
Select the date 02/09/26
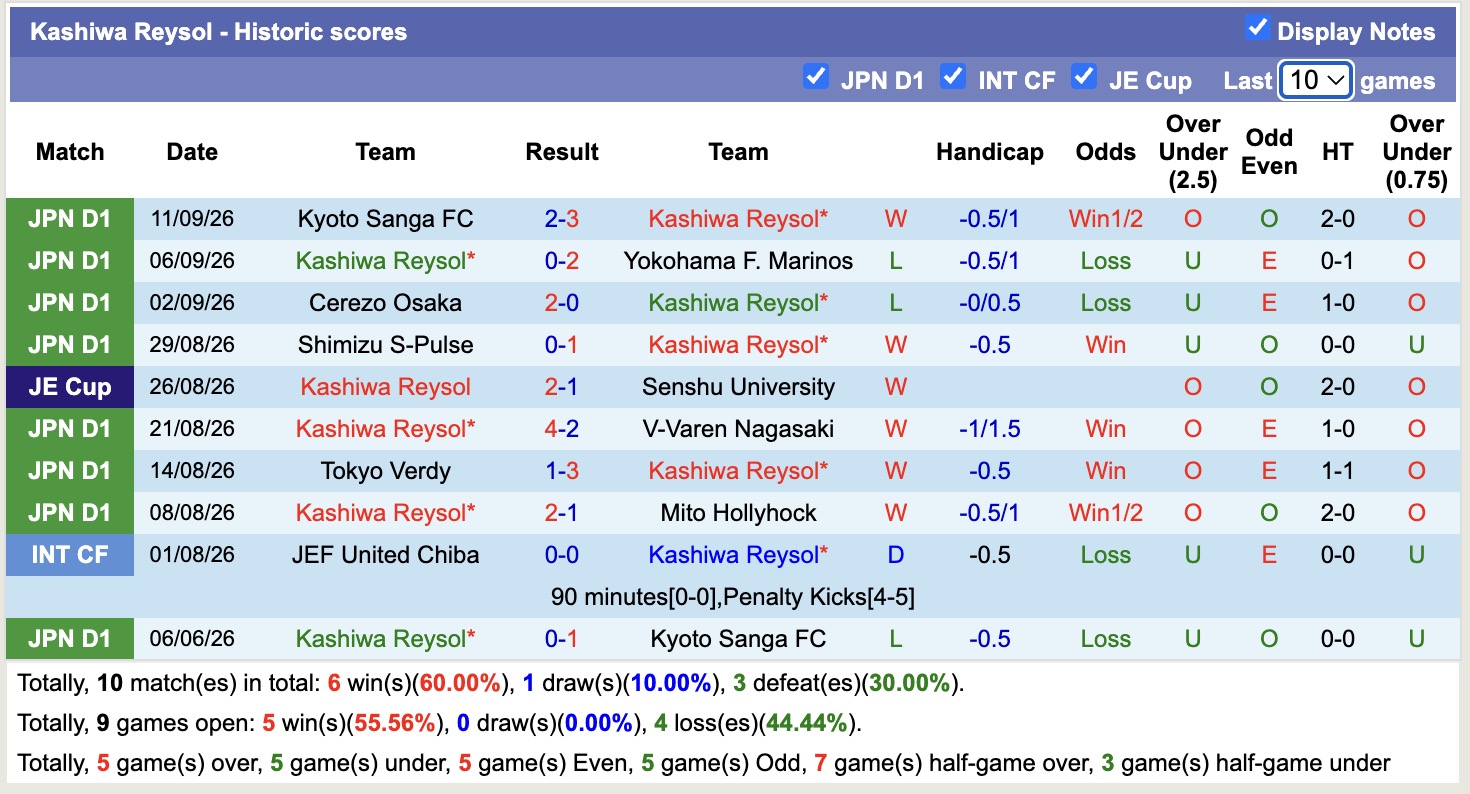pos(192,303)
